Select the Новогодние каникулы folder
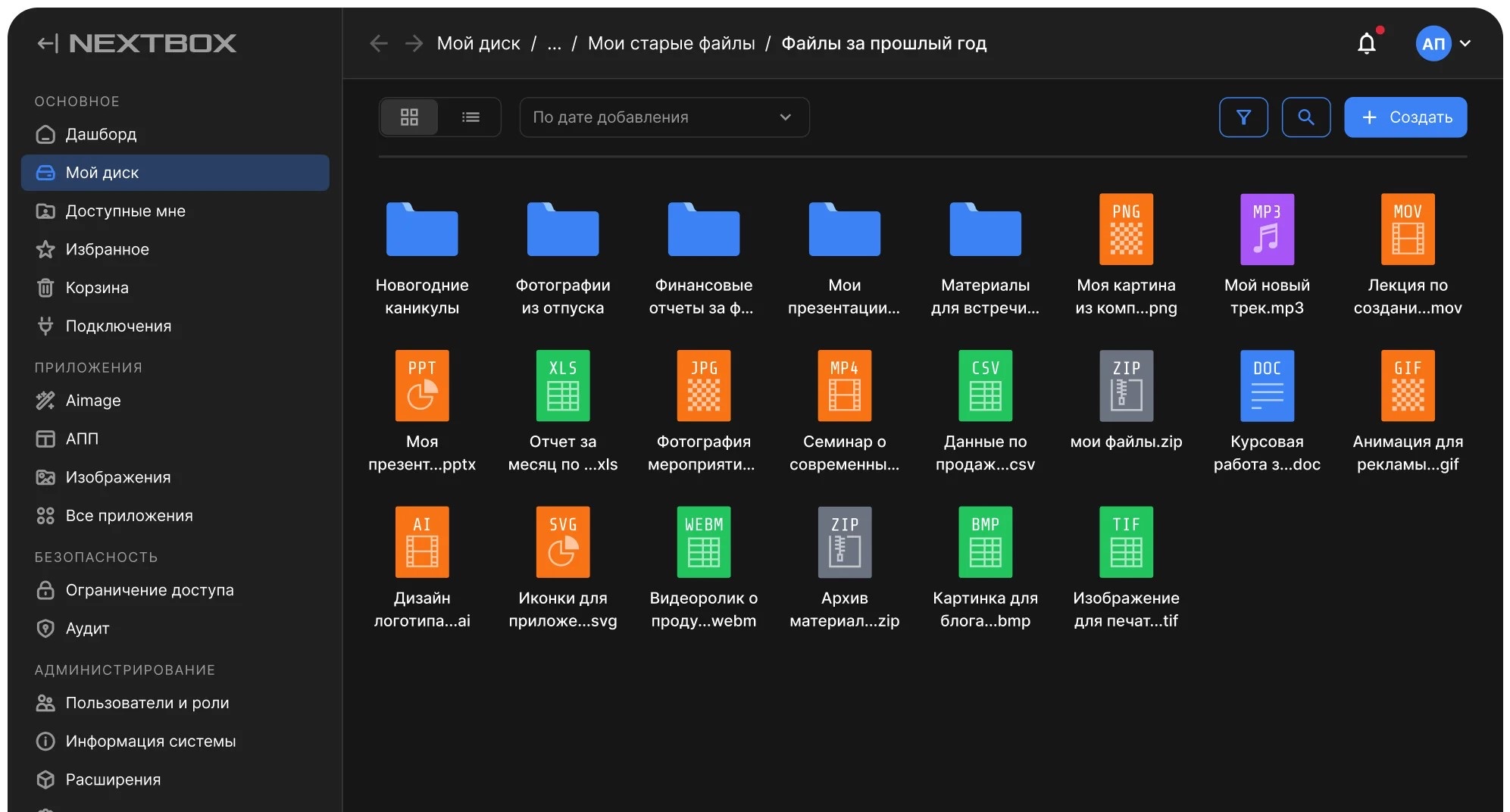The height and width of the screenshot is (812, 1510). coord(422,258)
